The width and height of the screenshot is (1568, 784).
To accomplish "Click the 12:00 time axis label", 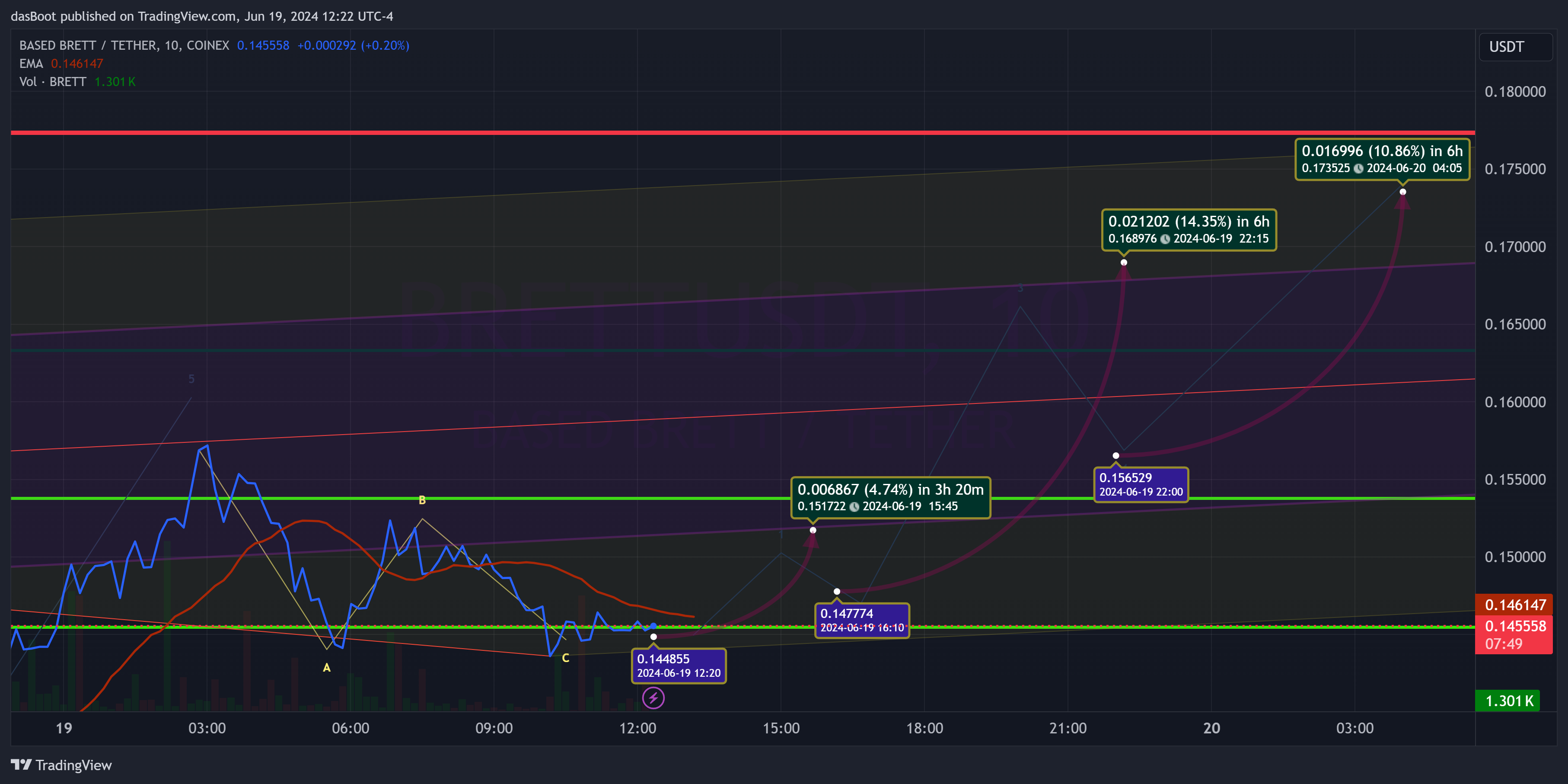I will (637, 728).
